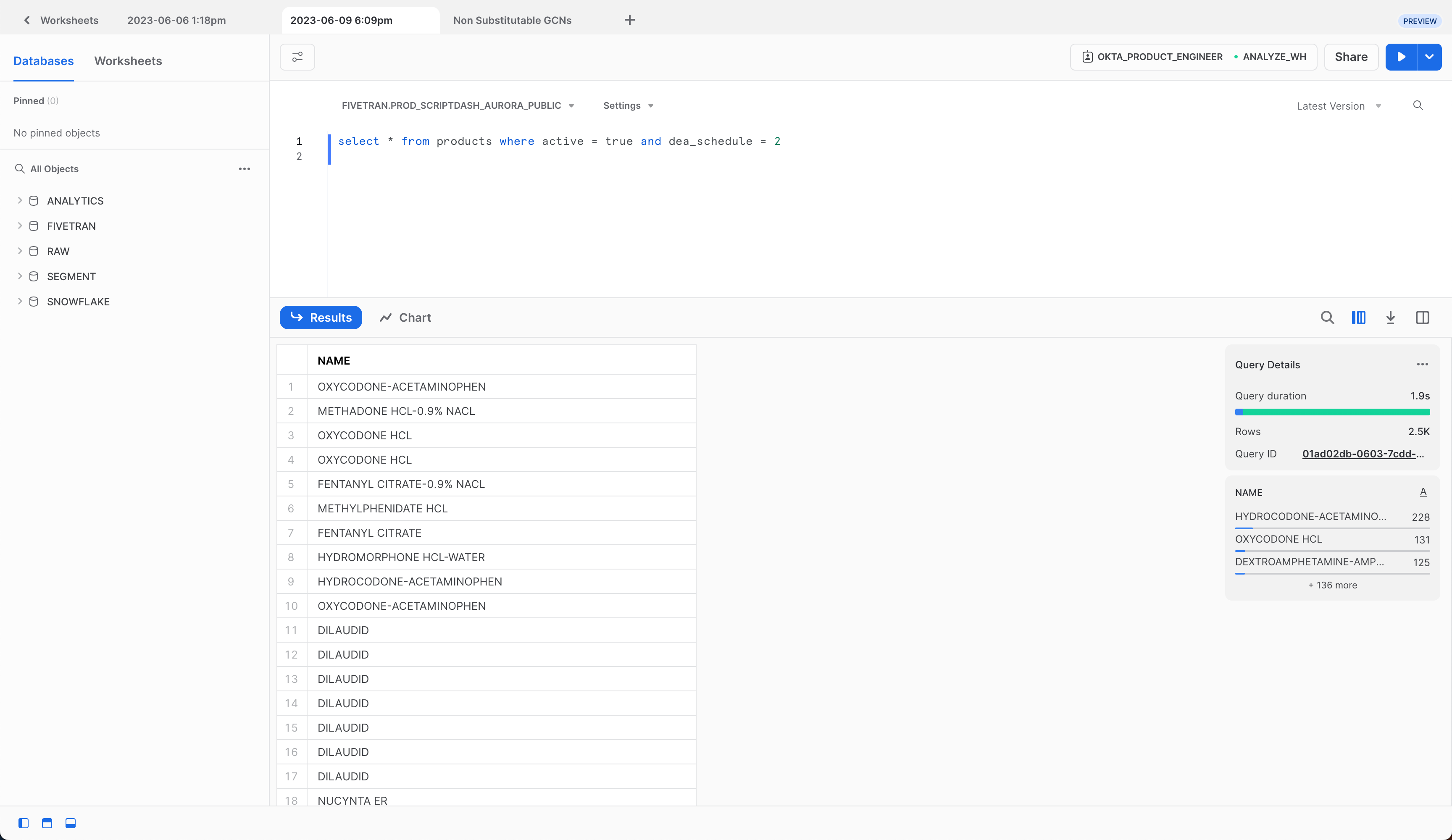
Task: Click the search icon next to Latest Version
Action: click(x=1418, y=105)
